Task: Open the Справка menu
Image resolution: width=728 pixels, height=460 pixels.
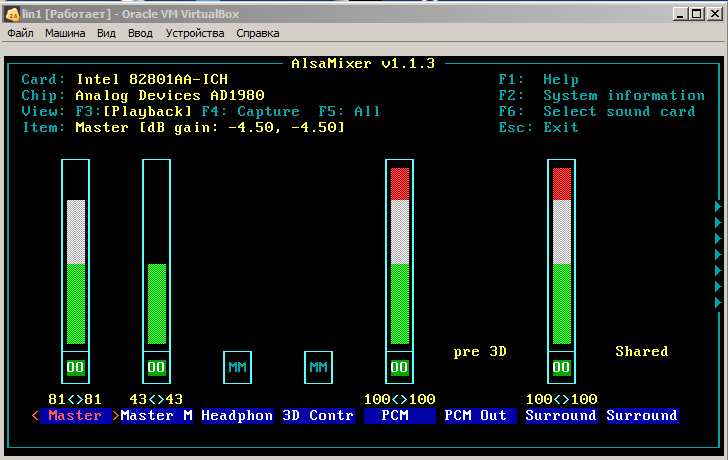Action: [258, 33]
